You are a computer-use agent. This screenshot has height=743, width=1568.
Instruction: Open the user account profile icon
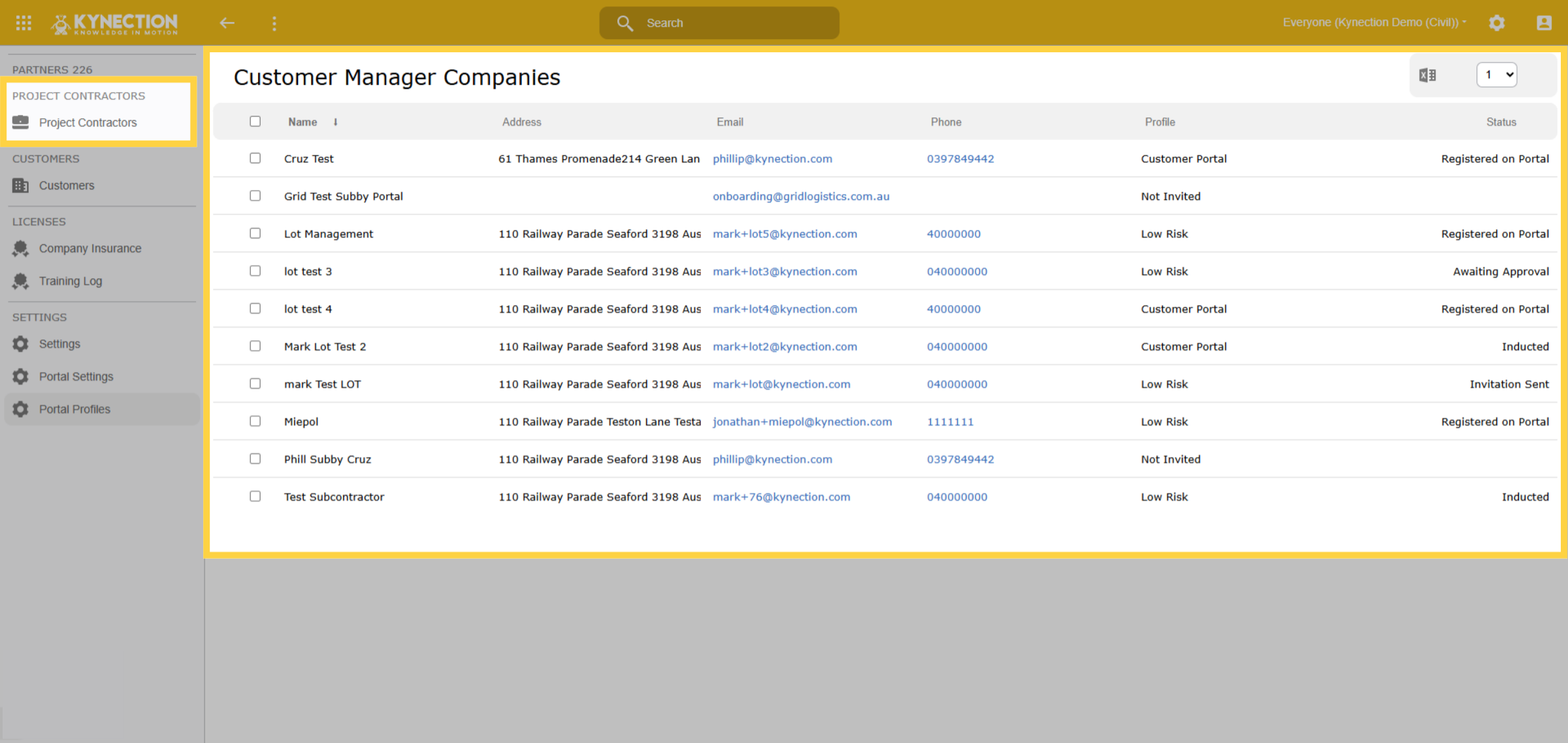click(x=1544, y=23)
